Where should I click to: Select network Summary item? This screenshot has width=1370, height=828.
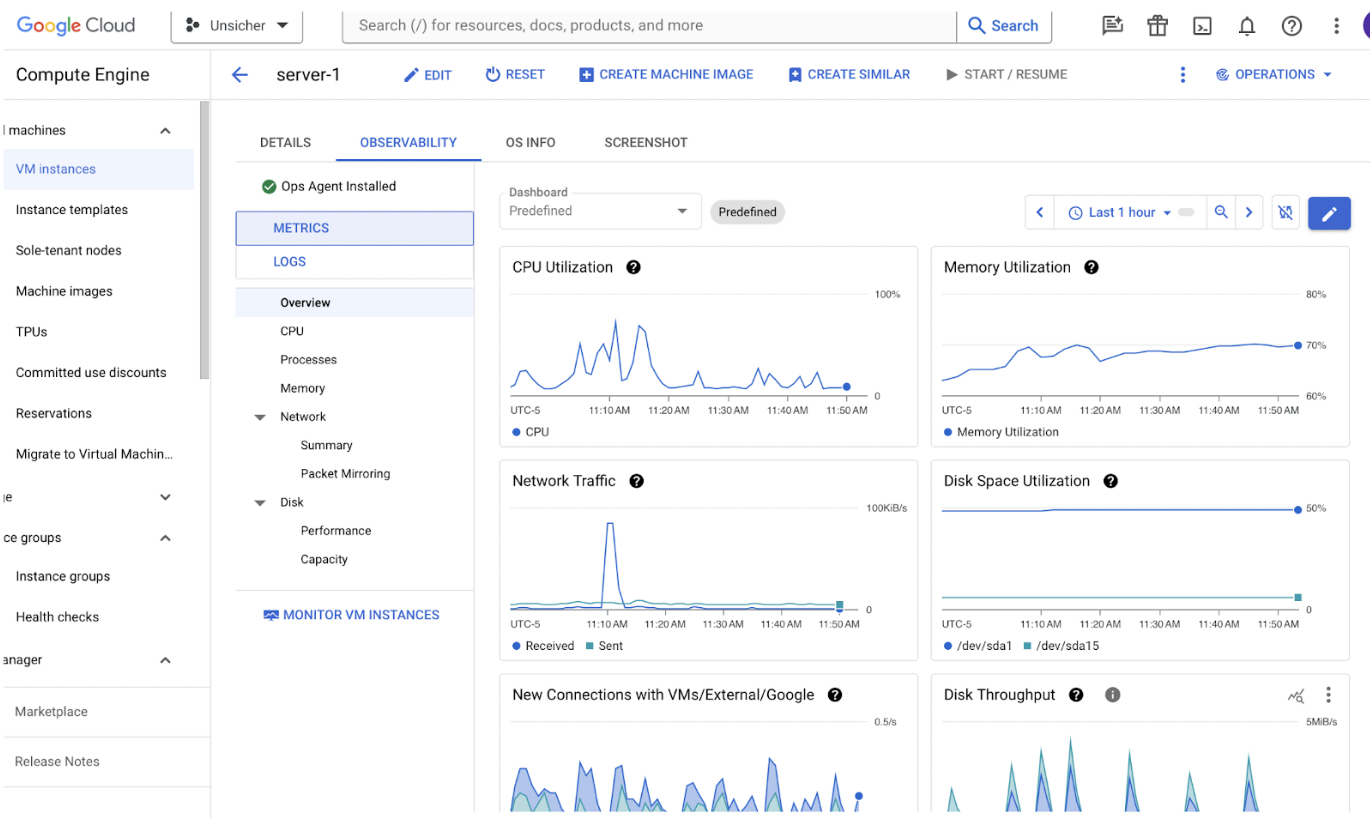(326, 445)
